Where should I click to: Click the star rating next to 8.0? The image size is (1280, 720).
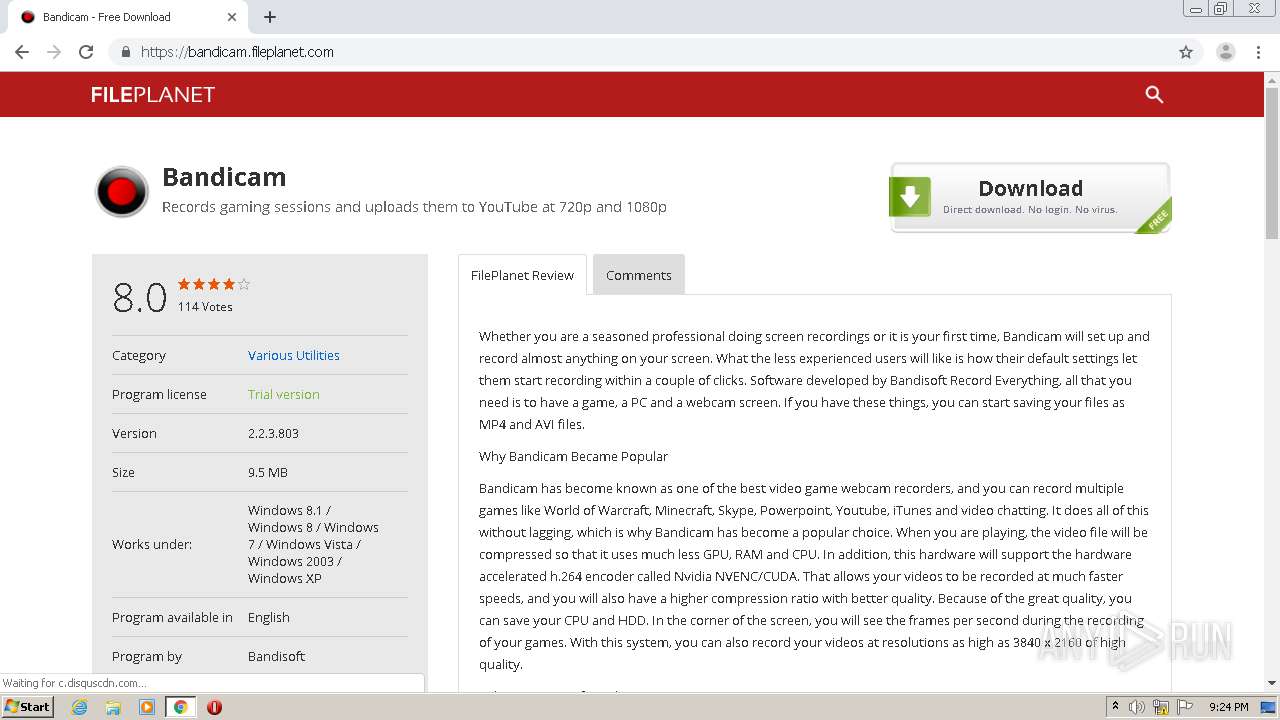pos(214,284)
